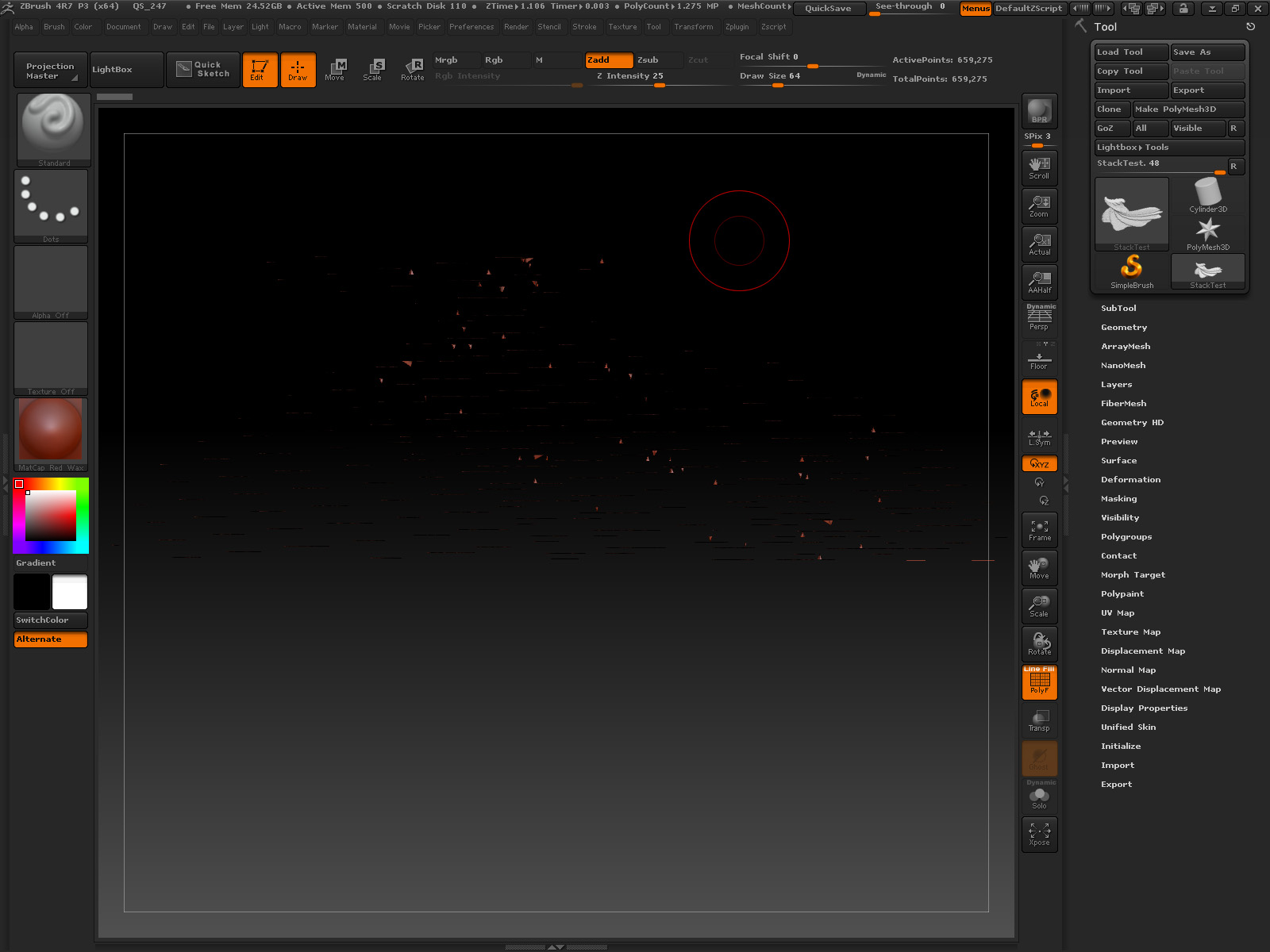Image resolution: width=1270 pixels, height=952 pixels.
Task: Open the Texture Off selector
Action: click(x=51, y=359)
